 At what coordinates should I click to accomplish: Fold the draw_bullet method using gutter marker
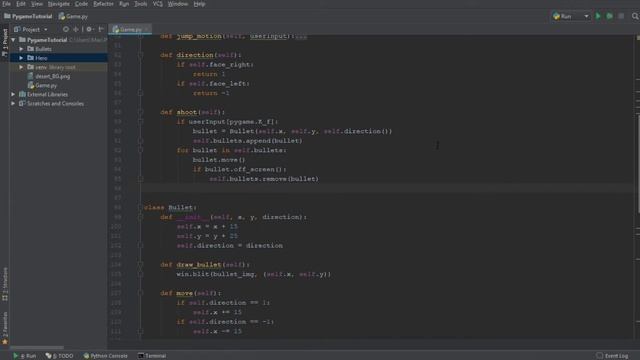140,265
